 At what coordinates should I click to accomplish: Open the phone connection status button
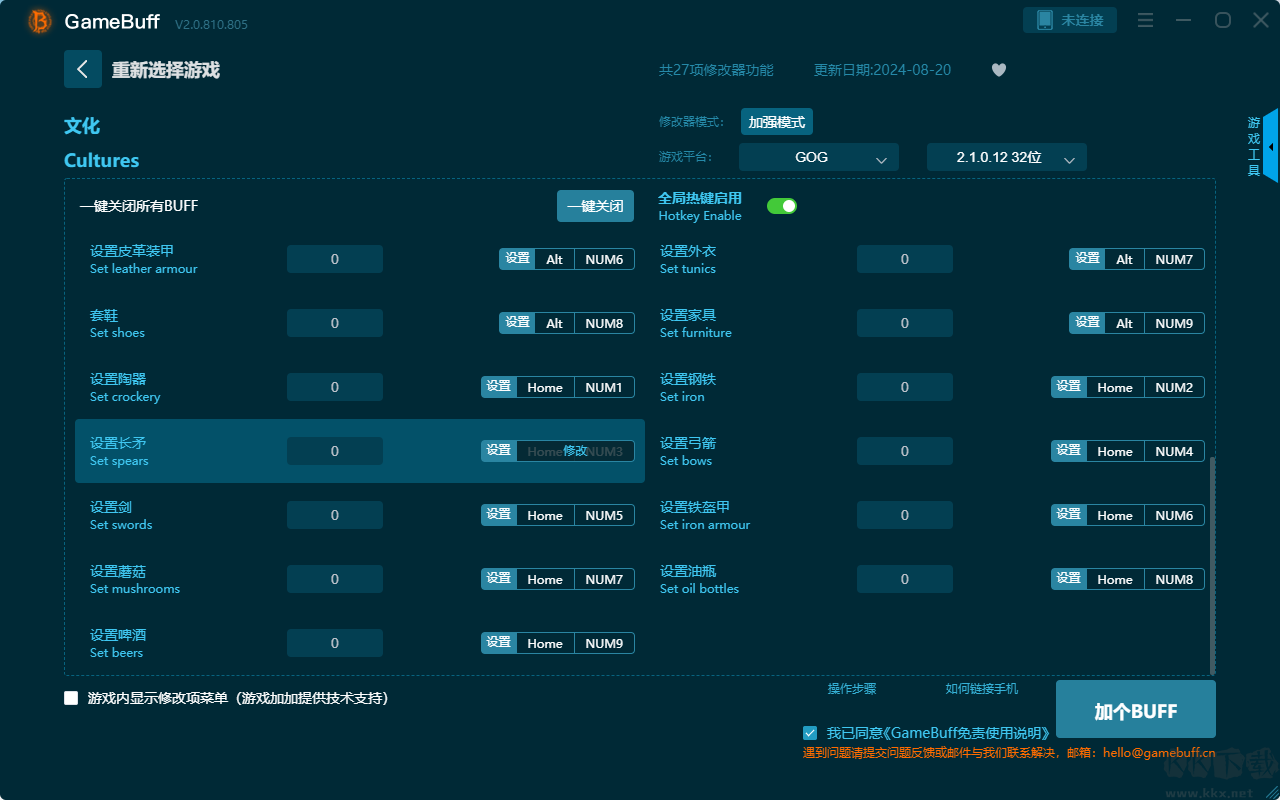(1070, 20)
